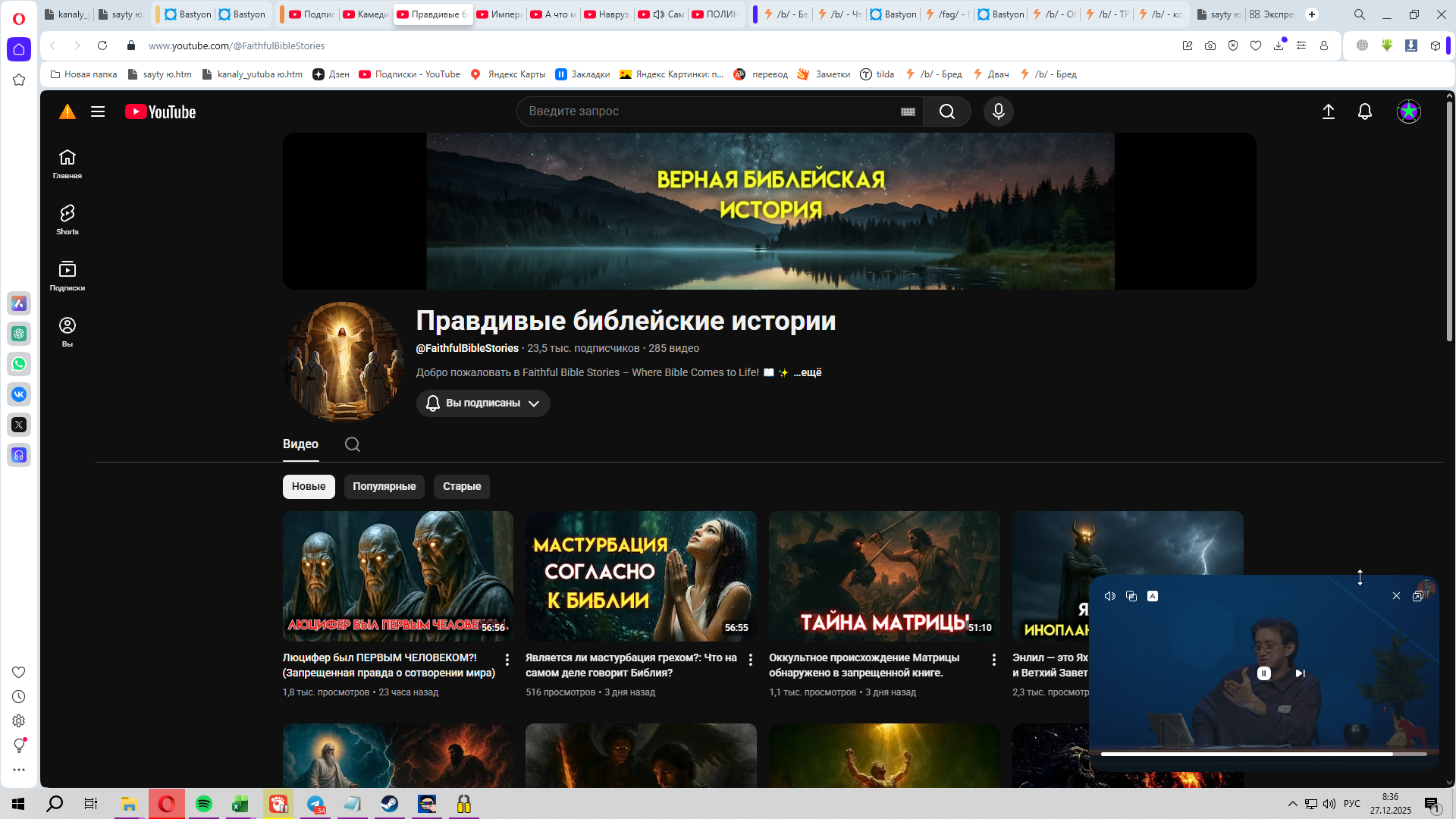Open the Подписки - YouTube bookmark
This screenshot has height=819, width=1456.
pyautogui.click(x=409, y=74)
